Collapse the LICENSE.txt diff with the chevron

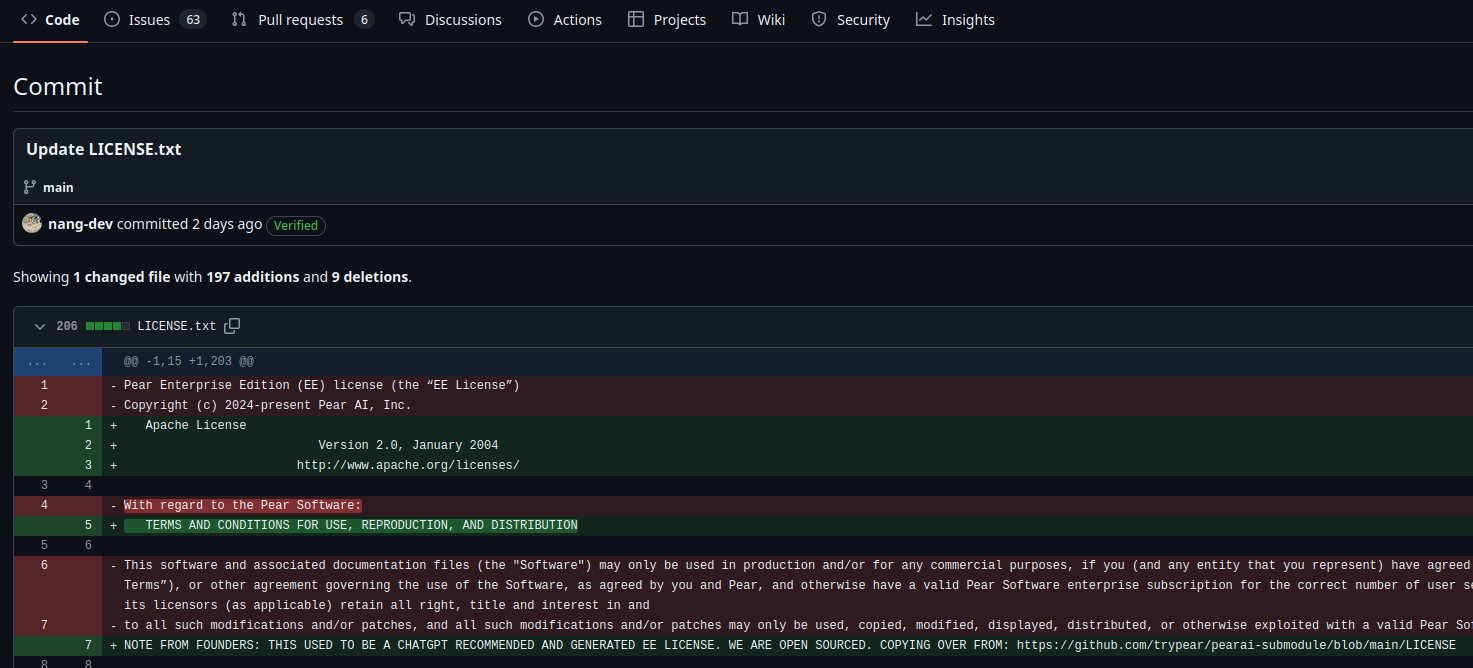39,326
